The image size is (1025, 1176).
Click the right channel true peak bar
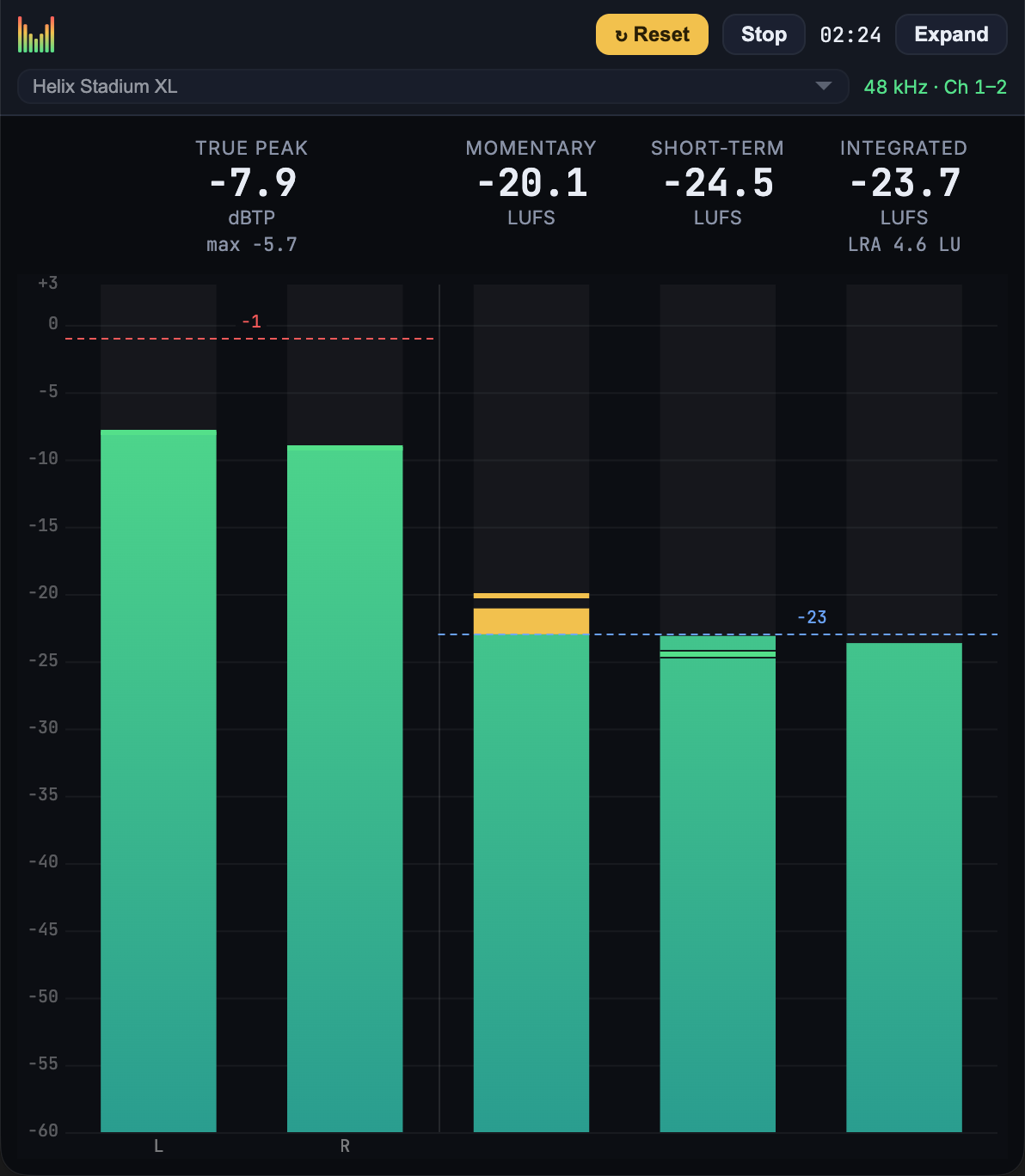pos(345,788)
